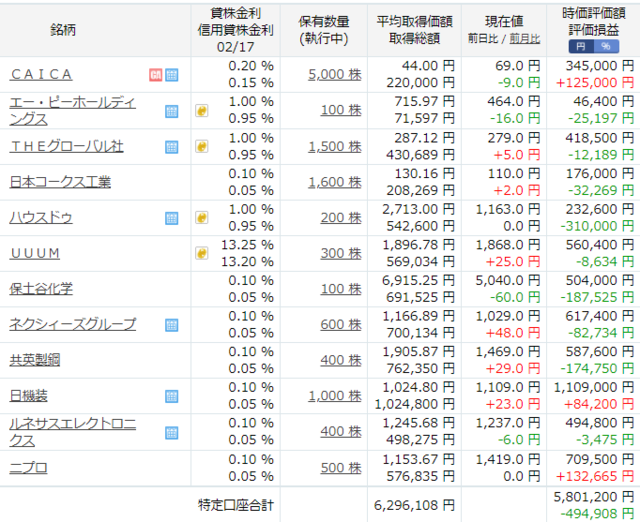Click ネクシィーズグループ quantity 600 株
The image size is (640, 522).
341,324
